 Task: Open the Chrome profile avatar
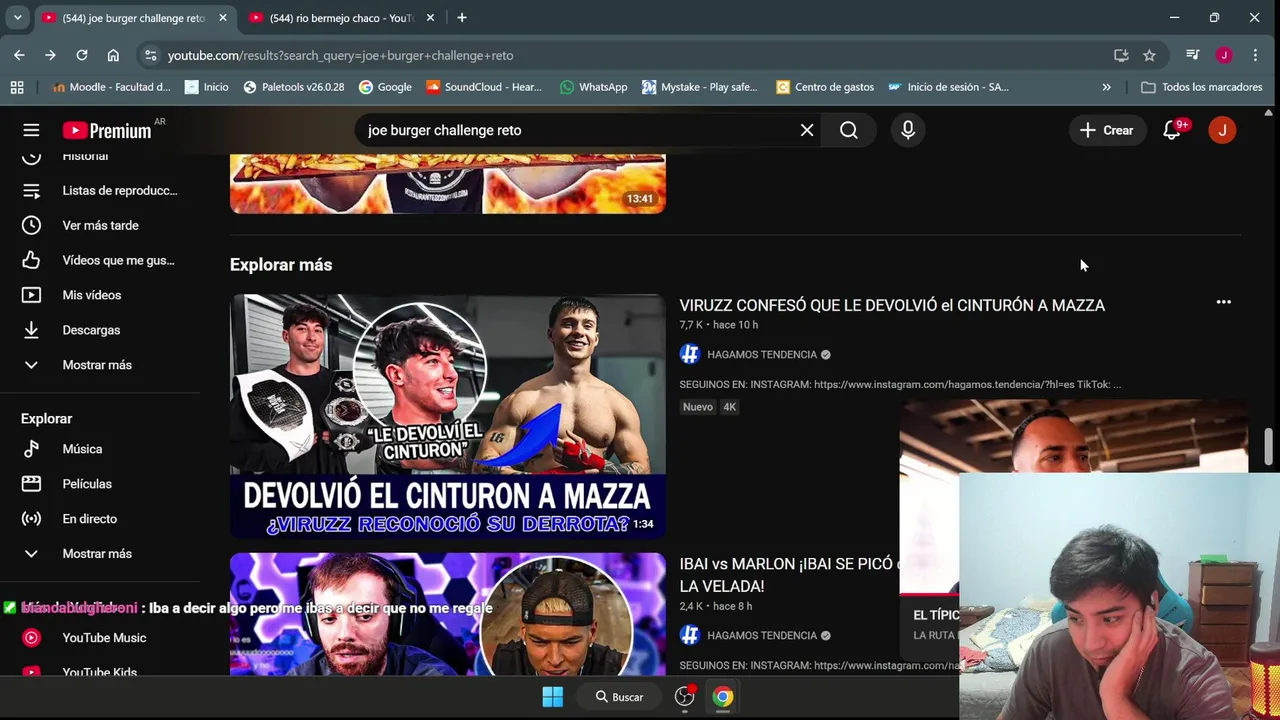click(x=1224, y=55)
